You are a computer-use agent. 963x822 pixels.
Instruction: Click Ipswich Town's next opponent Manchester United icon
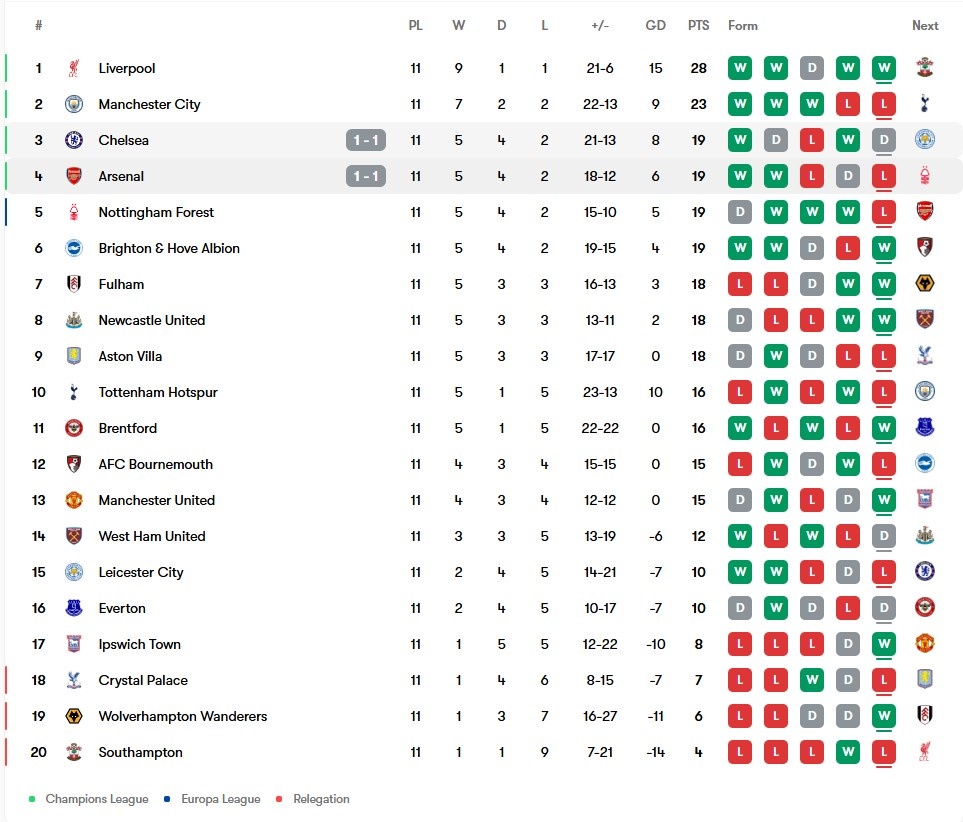point(924,643)
